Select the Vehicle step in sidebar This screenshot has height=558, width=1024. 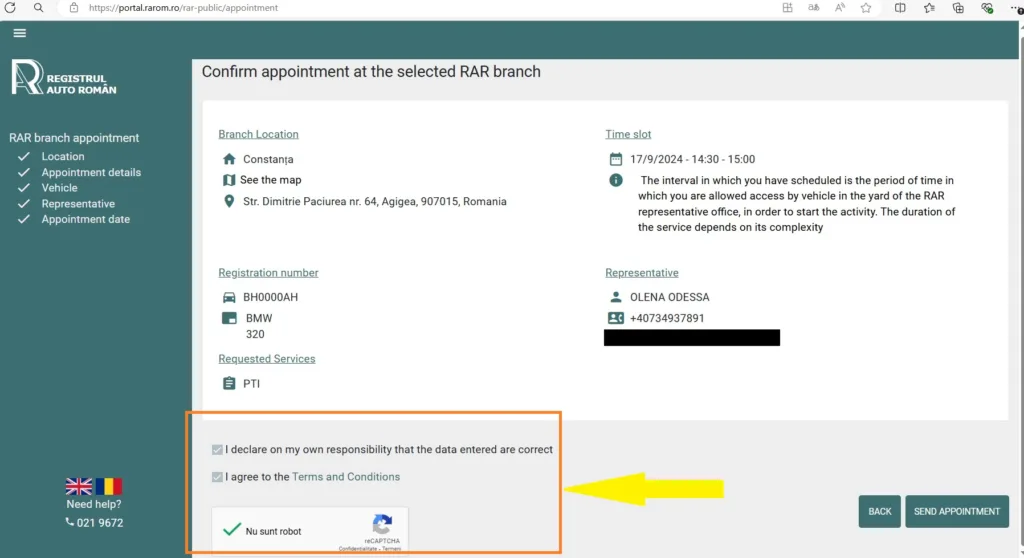click(59, 188)
